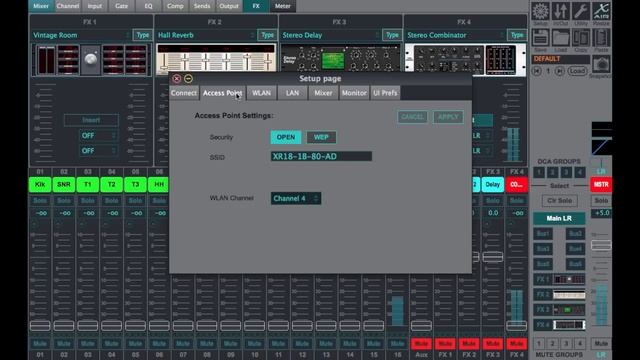Open second OFF dropdown in FX 1
Image resolution: width=640 pixels, height=360 pixels.
click(x=98, y=151)
